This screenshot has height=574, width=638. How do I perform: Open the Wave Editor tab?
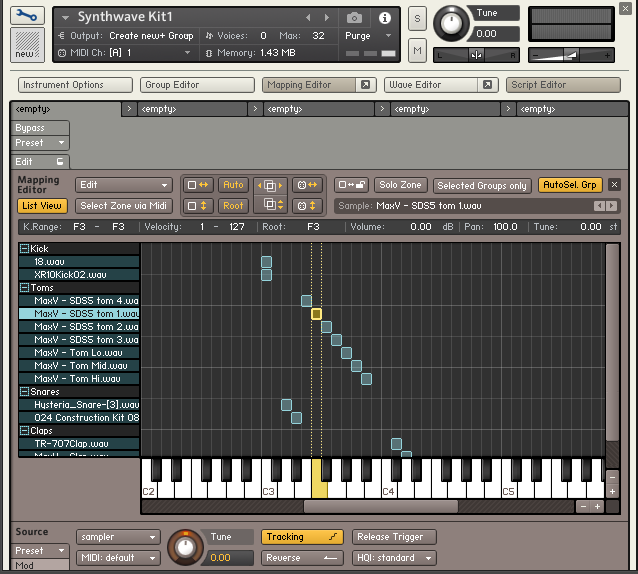[415, 85]
